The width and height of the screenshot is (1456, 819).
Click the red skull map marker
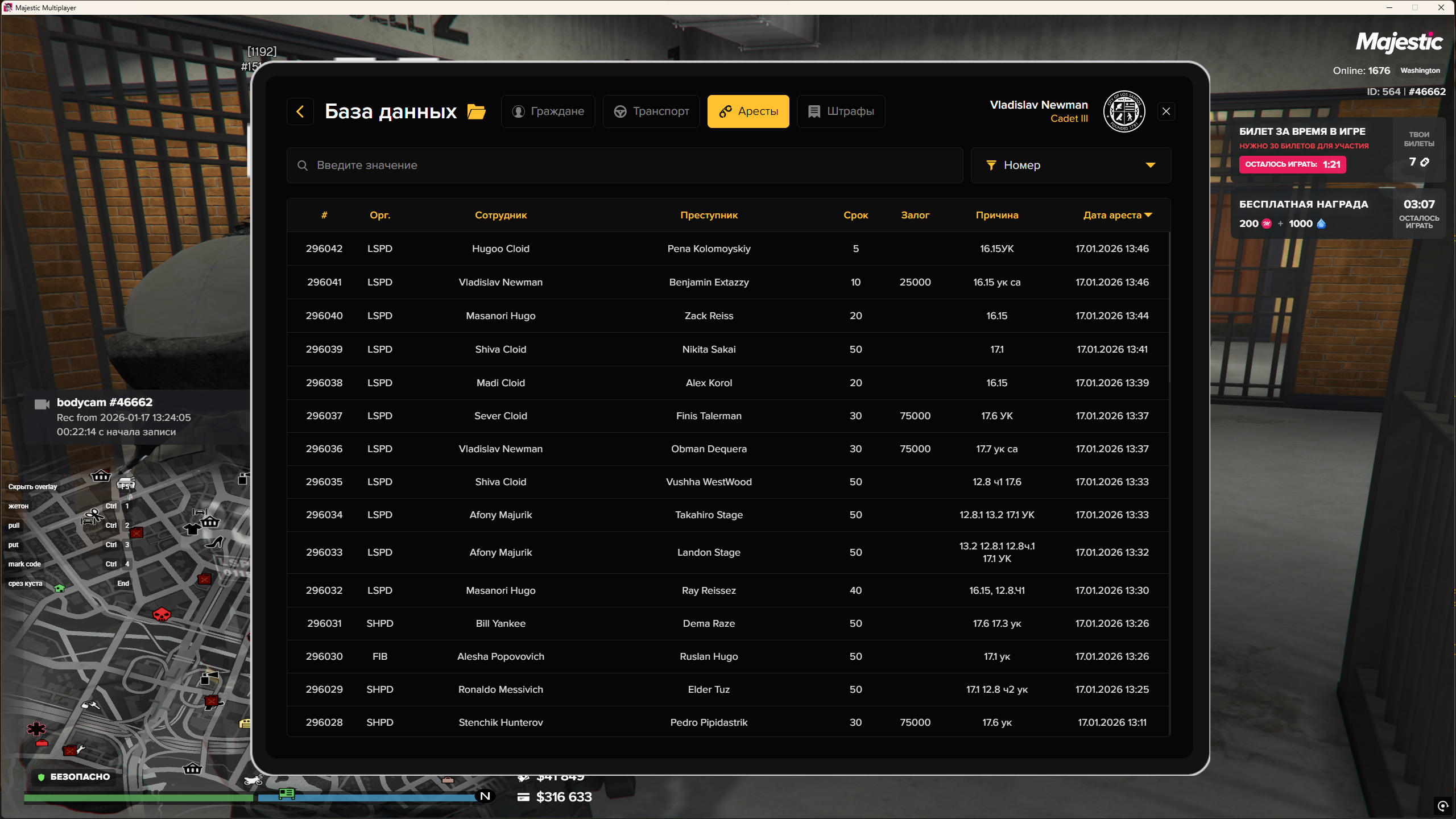click(162, 615)
